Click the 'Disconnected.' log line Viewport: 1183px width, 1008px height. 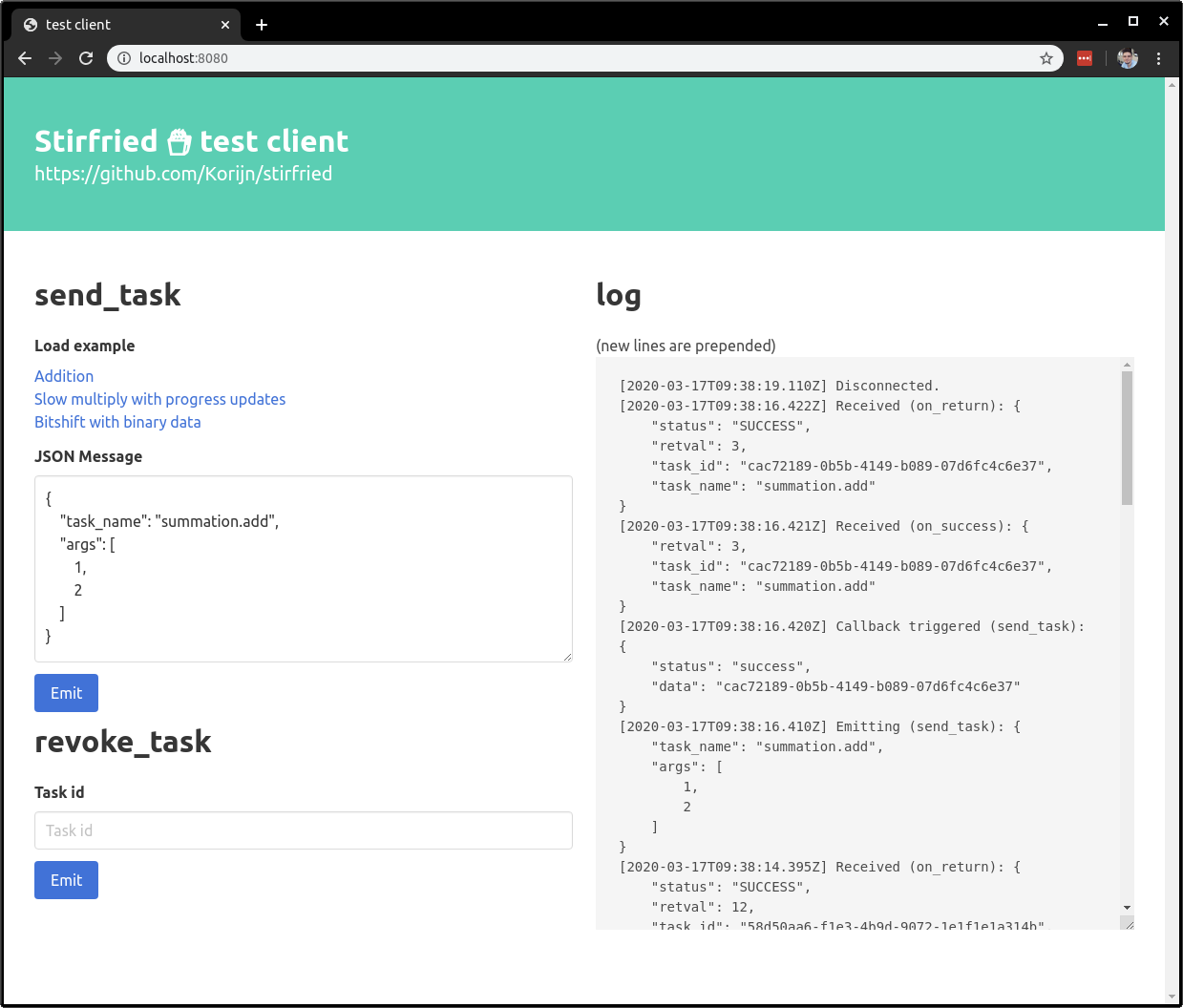tap(779, 386)
